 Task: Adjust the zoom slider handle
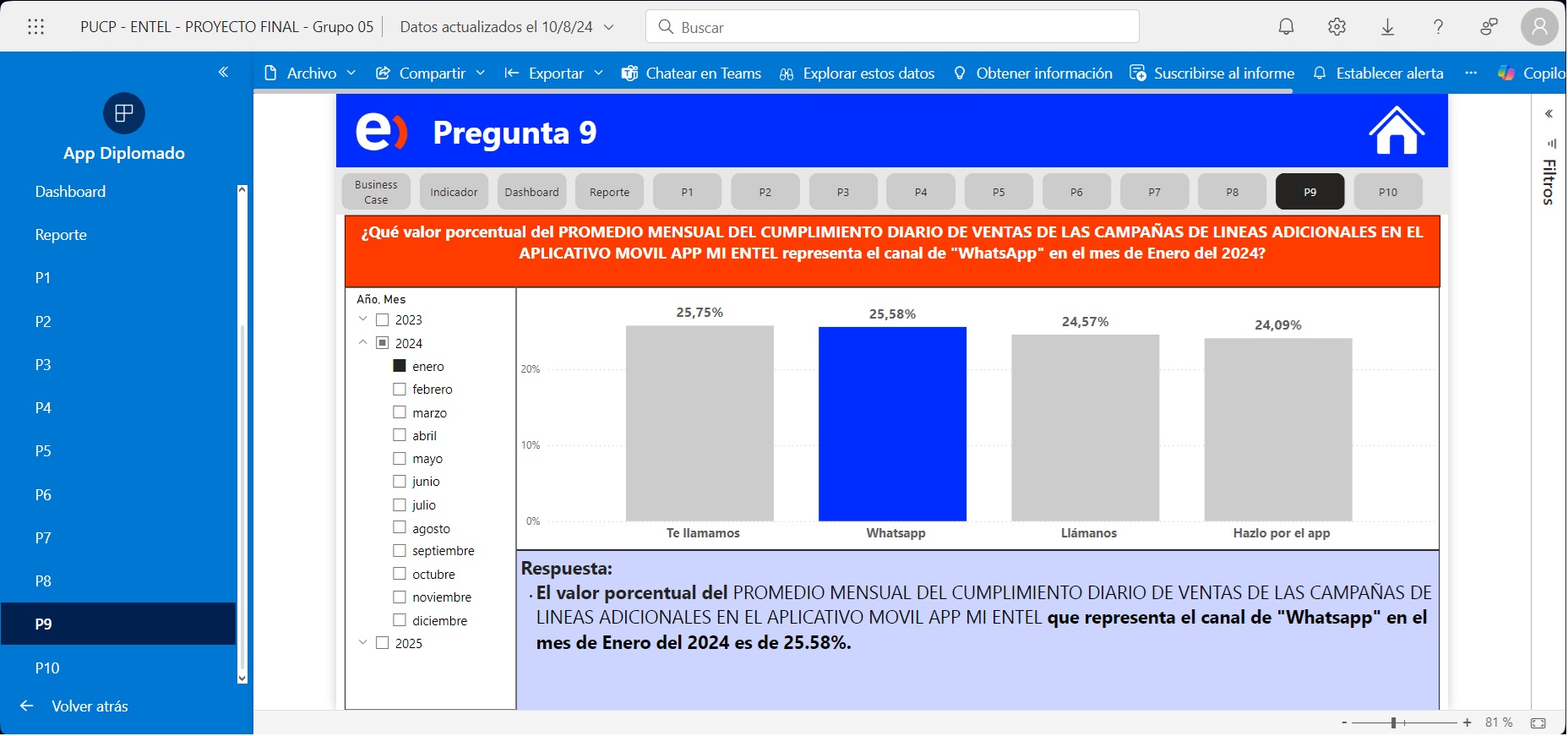[1395, 723]
